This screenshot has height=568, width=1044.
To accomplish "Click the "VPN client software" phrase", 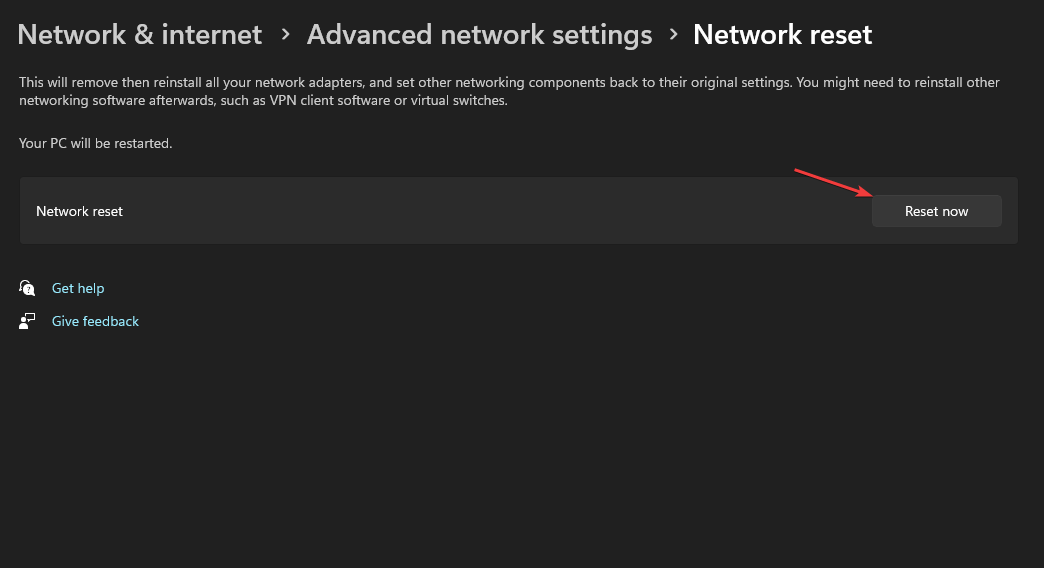I will [330, 101].
